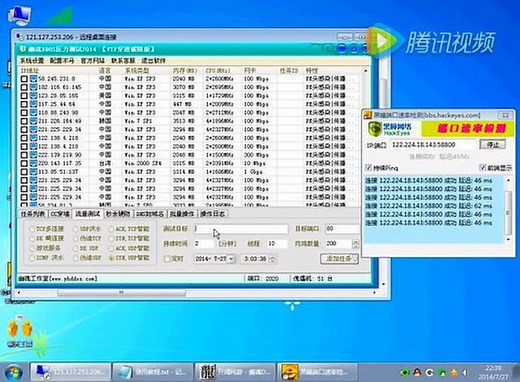Click the QQ penguin tray icon
This screenshot has width=520, height=382.
[x=417, y=372]
